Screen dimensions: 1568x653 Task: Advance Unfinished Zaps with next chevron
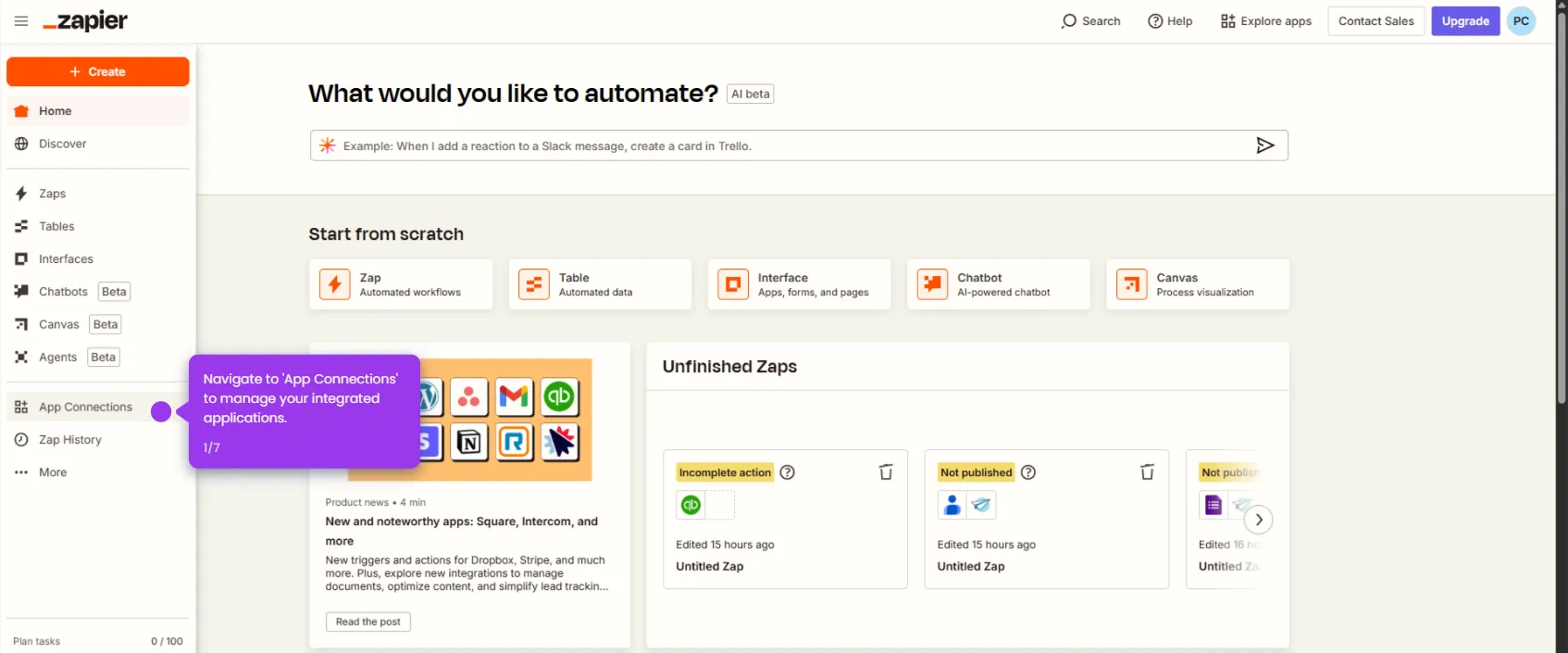[x=1259, y=520]
